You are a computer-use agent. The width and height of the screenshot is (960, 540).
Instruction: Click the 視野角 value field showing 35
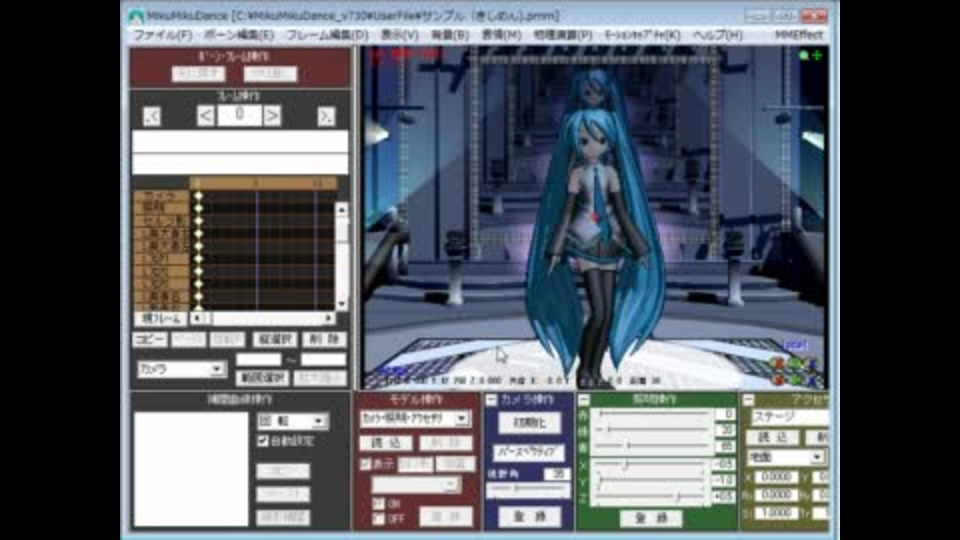click(556, 474)
